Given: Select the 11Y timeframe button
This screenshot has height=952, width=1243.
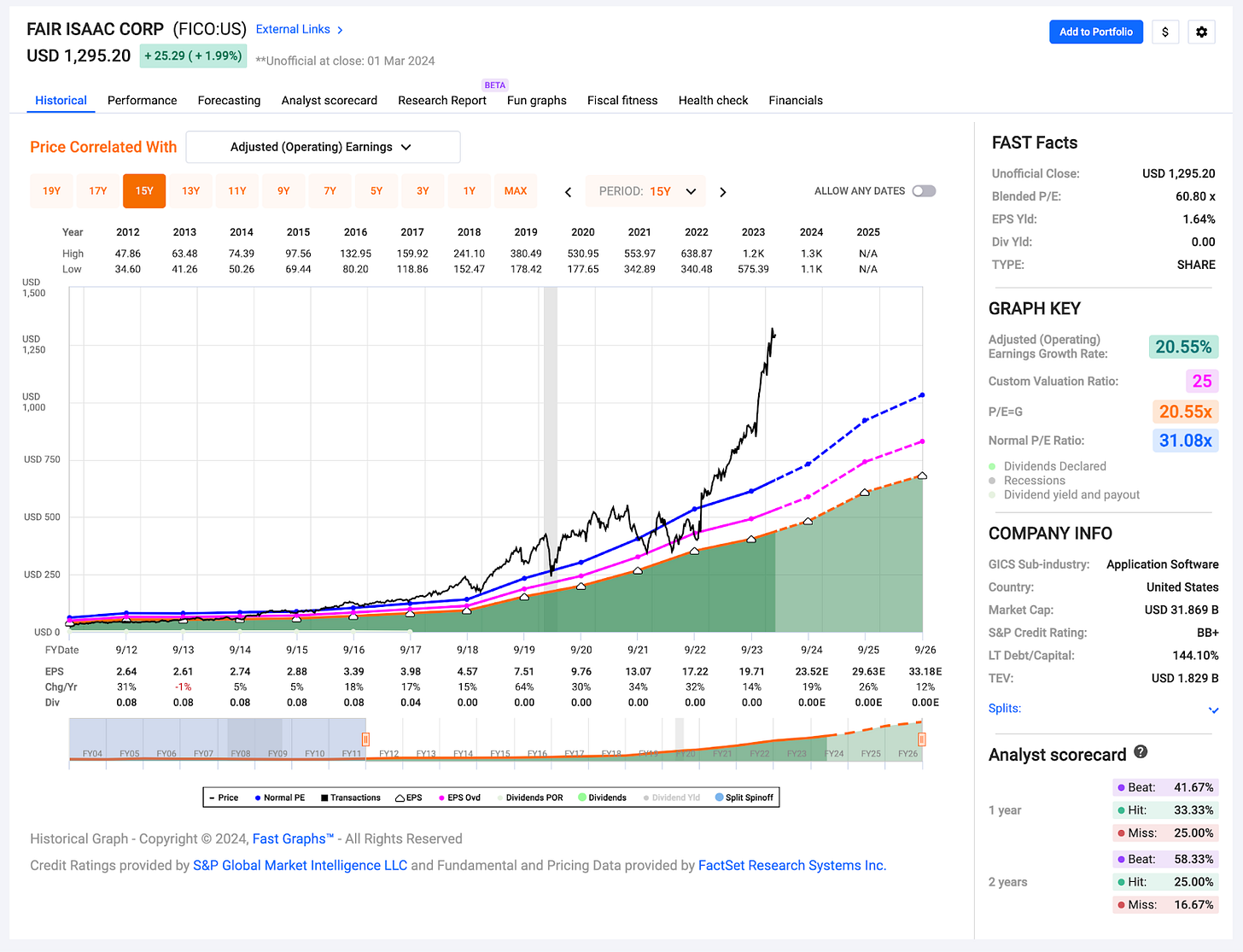Looking at the screenshot, I should pyautogui.click(x=237, y=191).
